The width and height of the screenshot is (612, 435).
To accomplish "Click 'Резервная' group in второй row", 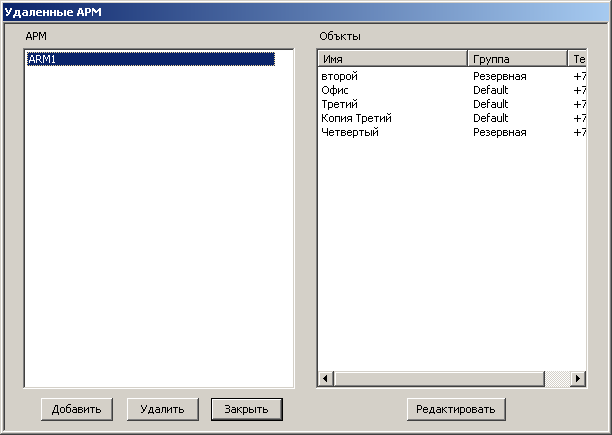I will click(x=500, y=76).
